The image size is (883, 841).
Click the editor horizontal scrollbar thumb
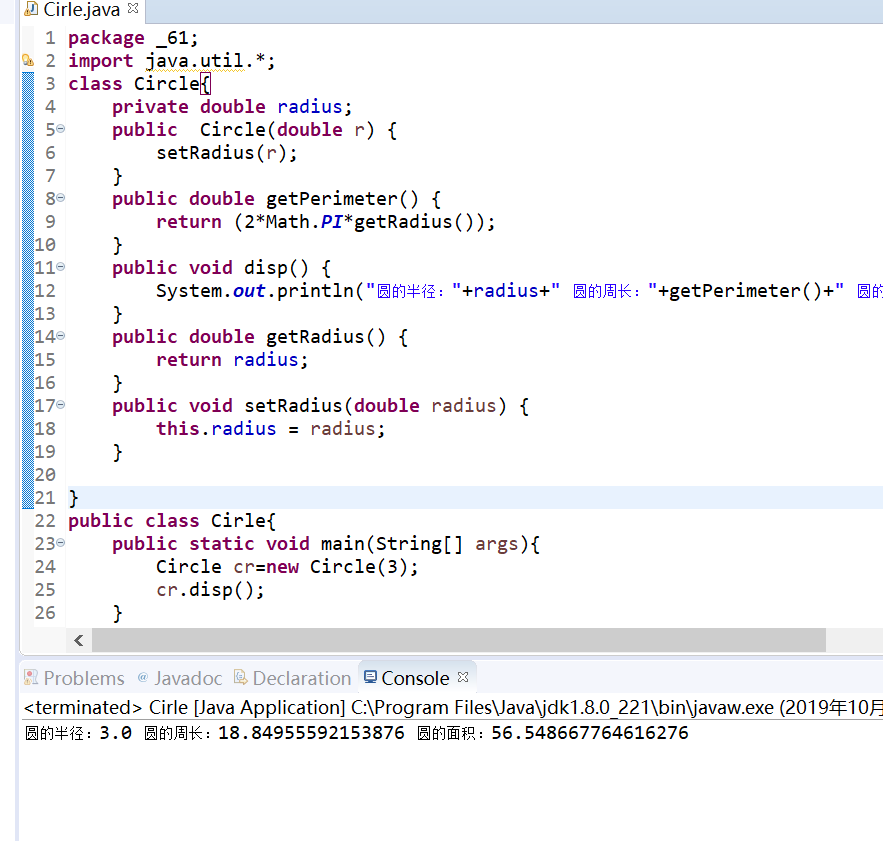click(459, 640)
